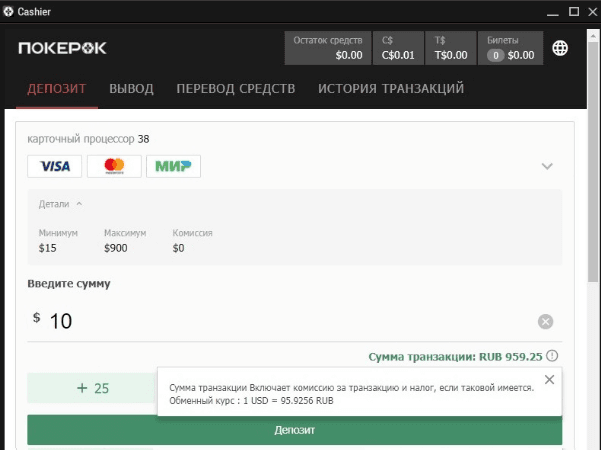Viewport: 602px width, 451px height.
Task: Click the Cashier window app icon
Action: (x=8, y=12)
